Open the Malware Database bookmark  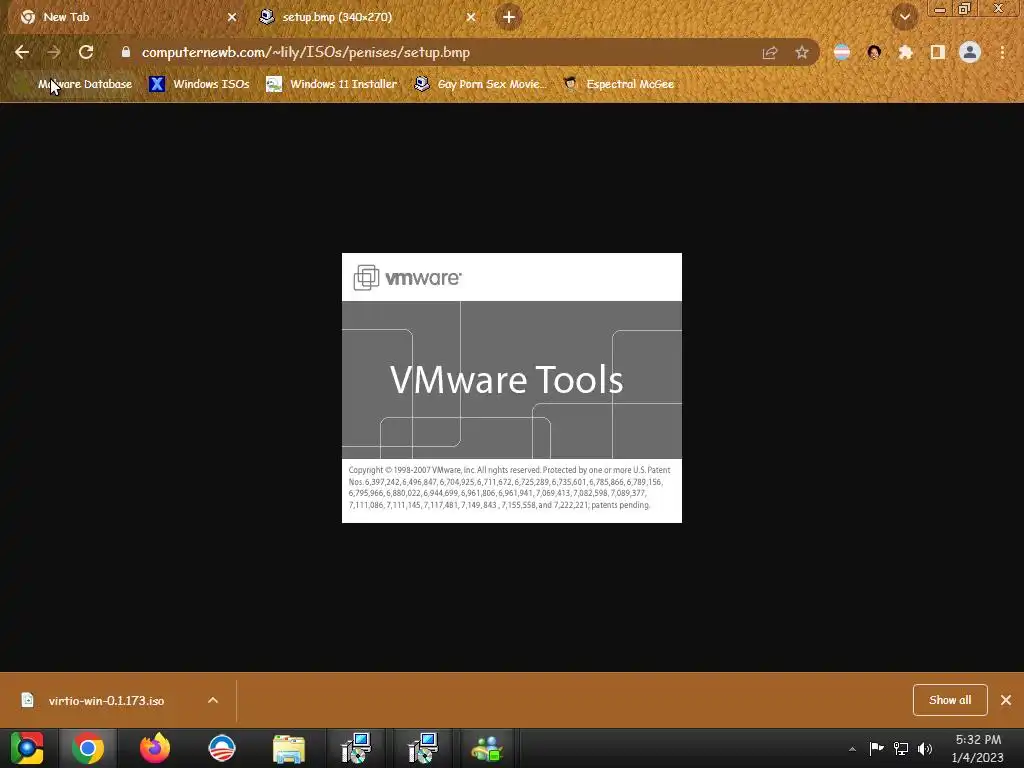click(x=75, y=84)
